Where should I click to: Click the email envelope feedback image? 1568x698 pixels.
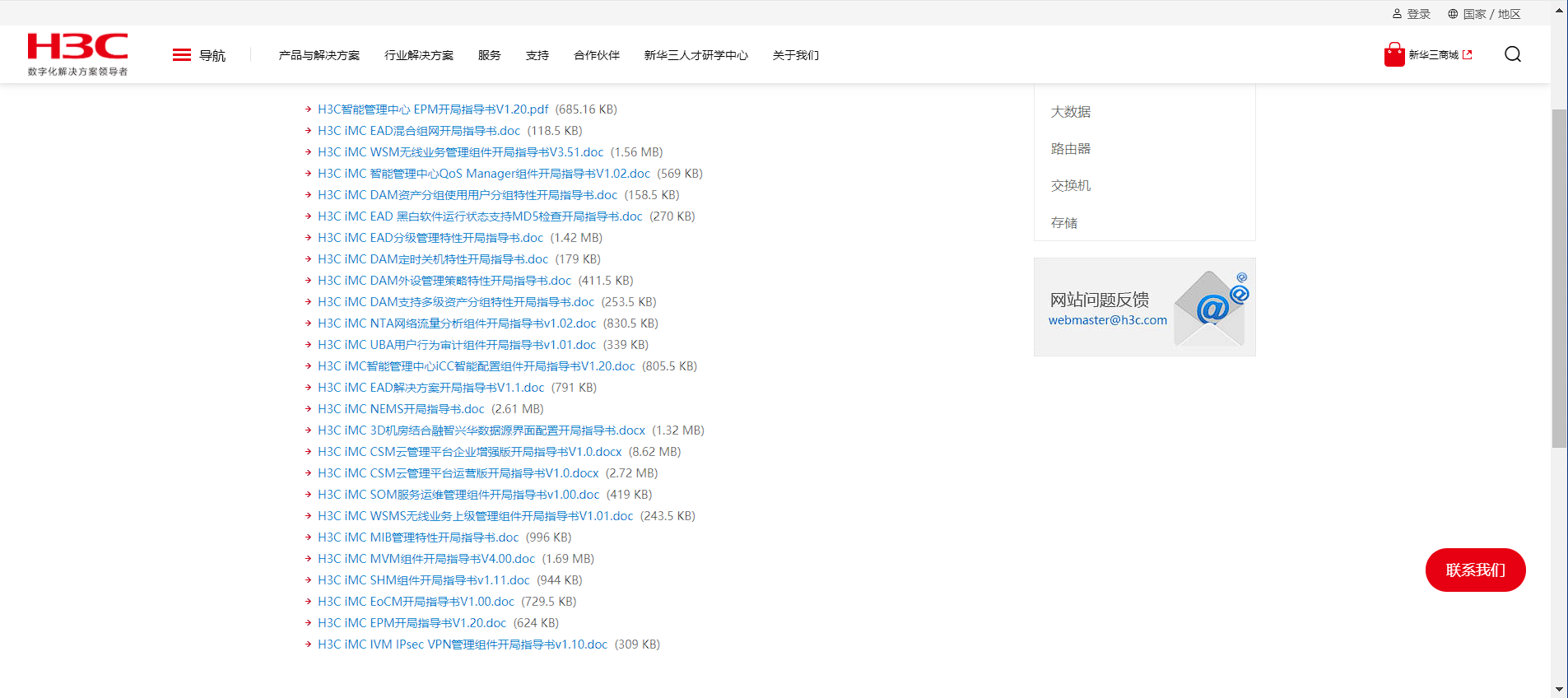coord(1212,308)
